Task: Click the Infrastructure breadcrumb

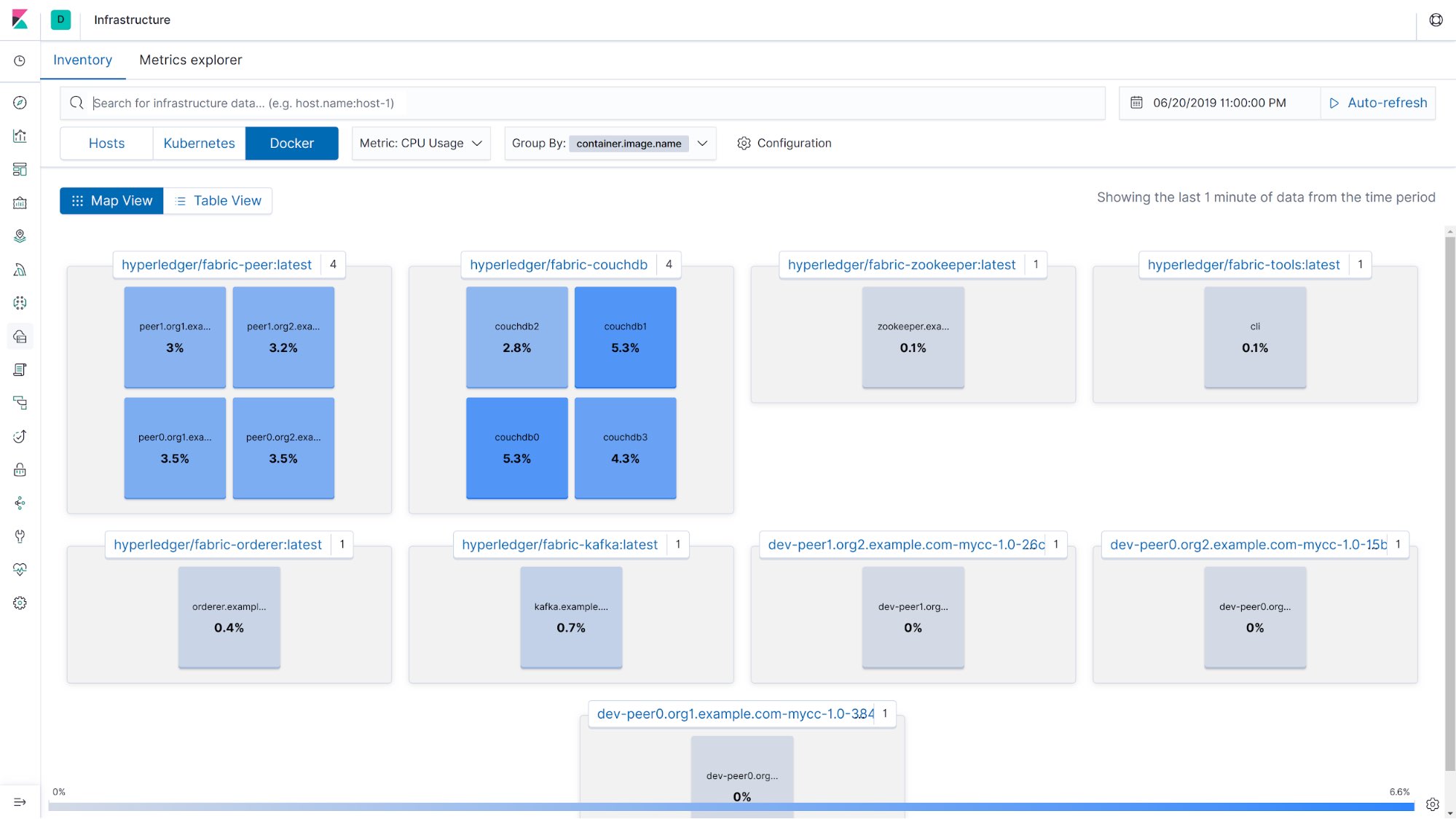Action: [x=132, y=20]
